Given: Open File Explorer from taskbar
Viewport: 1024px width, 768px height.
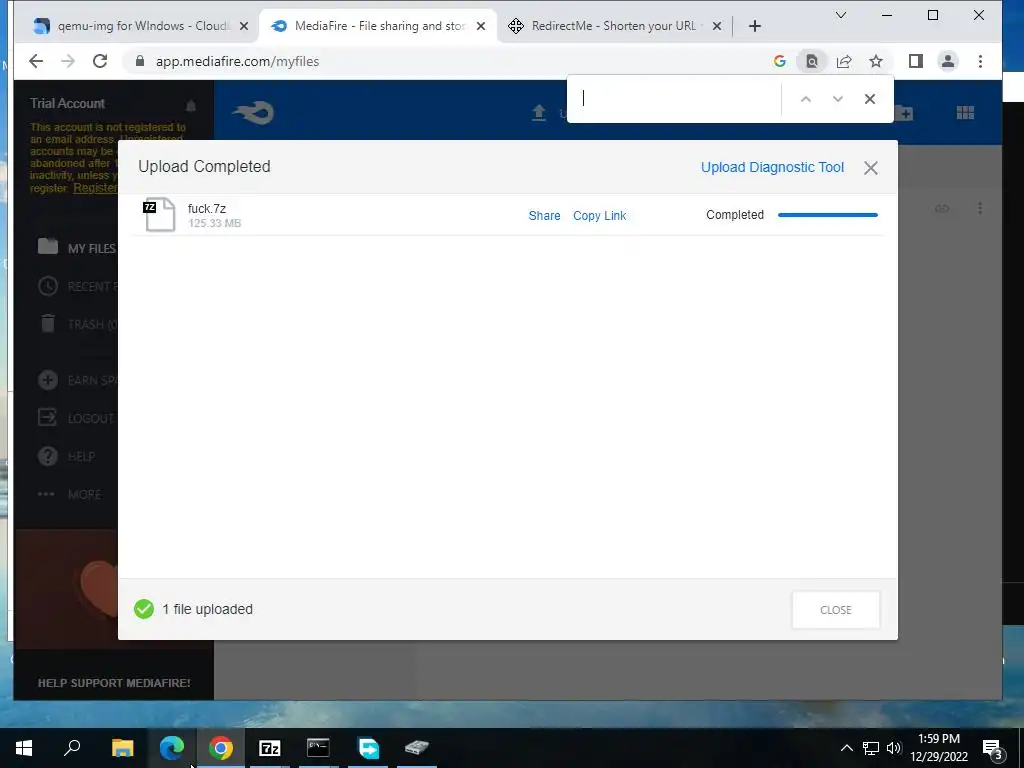Looking at the screenshot, I should [x=122, y=748].
